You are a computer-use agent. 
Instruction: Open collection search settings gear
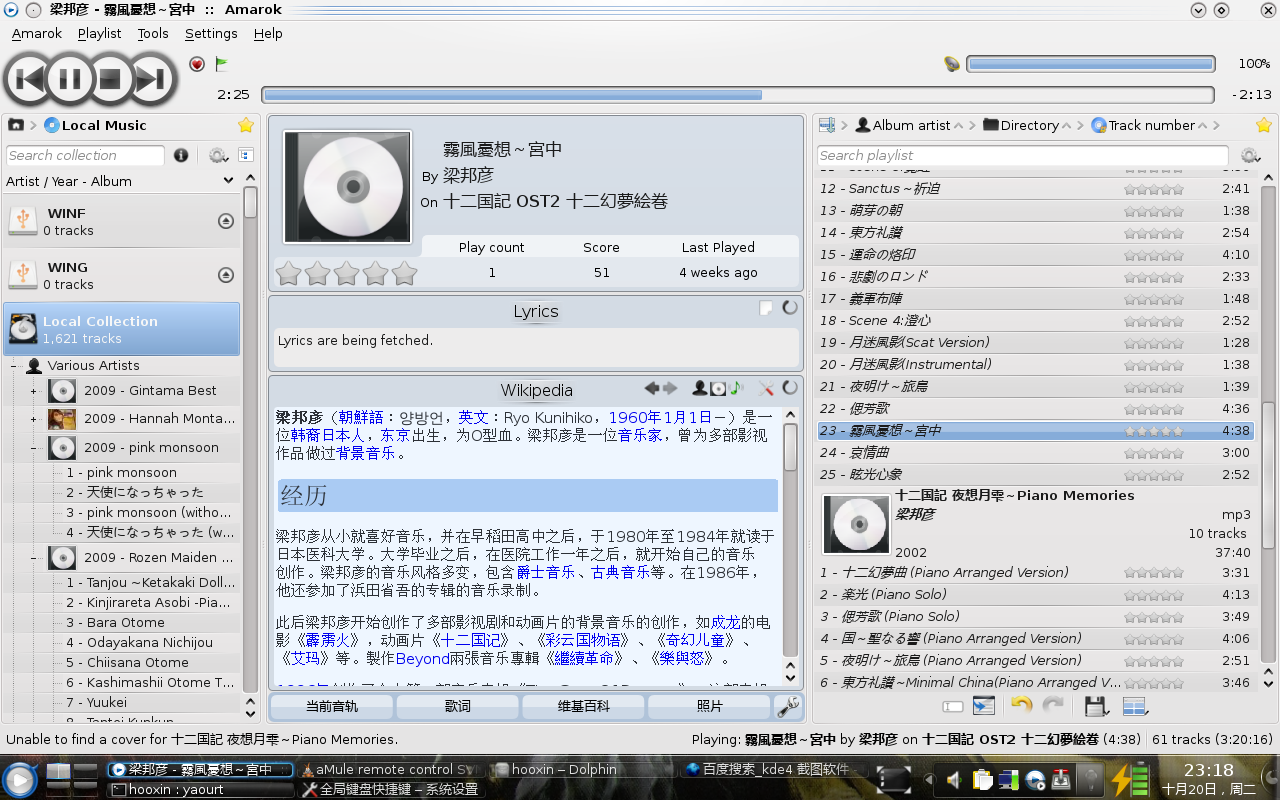(217, 155)
